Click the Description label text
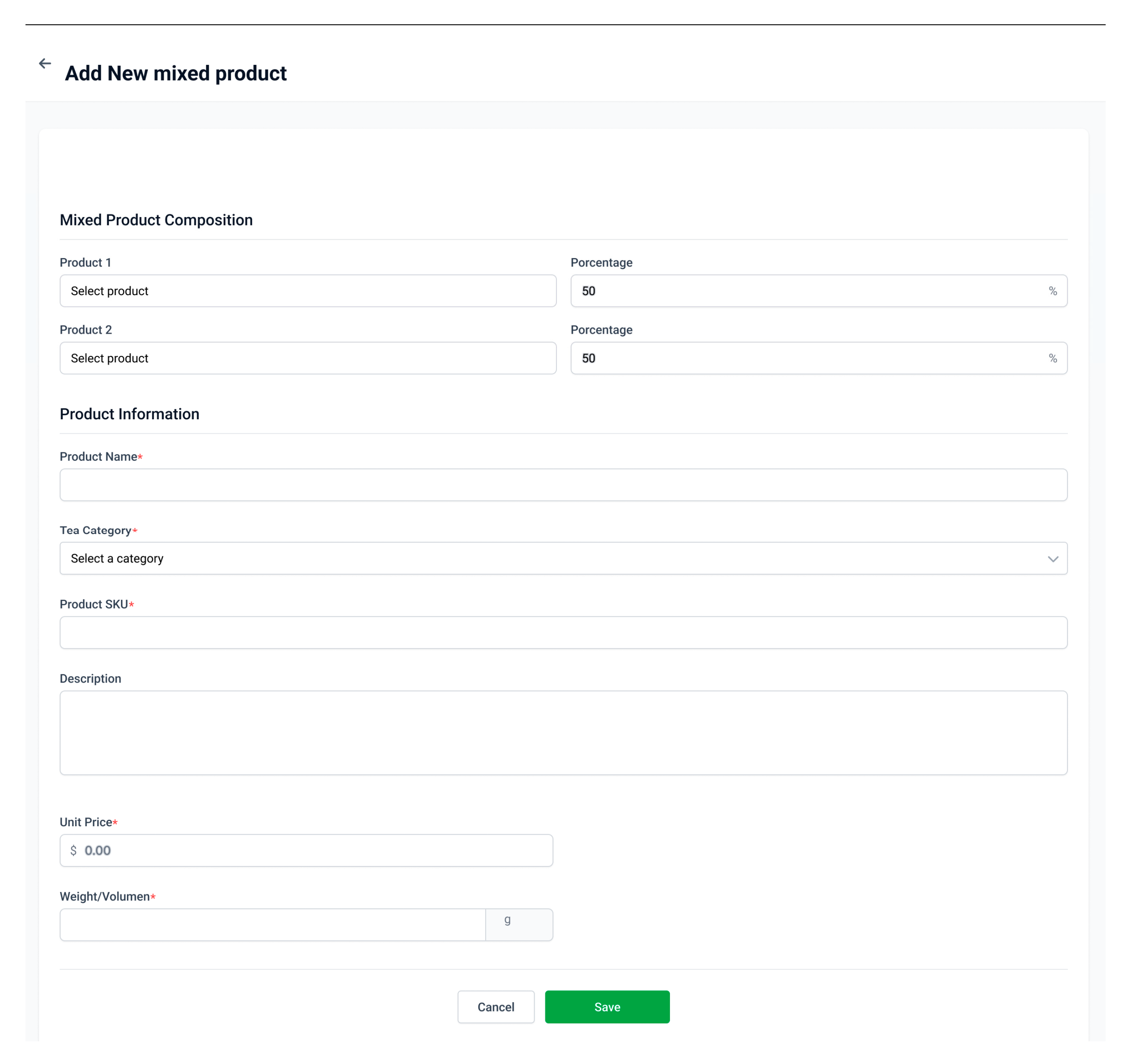The height and width of the screenshot is (1064, 1122). (90, 678)
